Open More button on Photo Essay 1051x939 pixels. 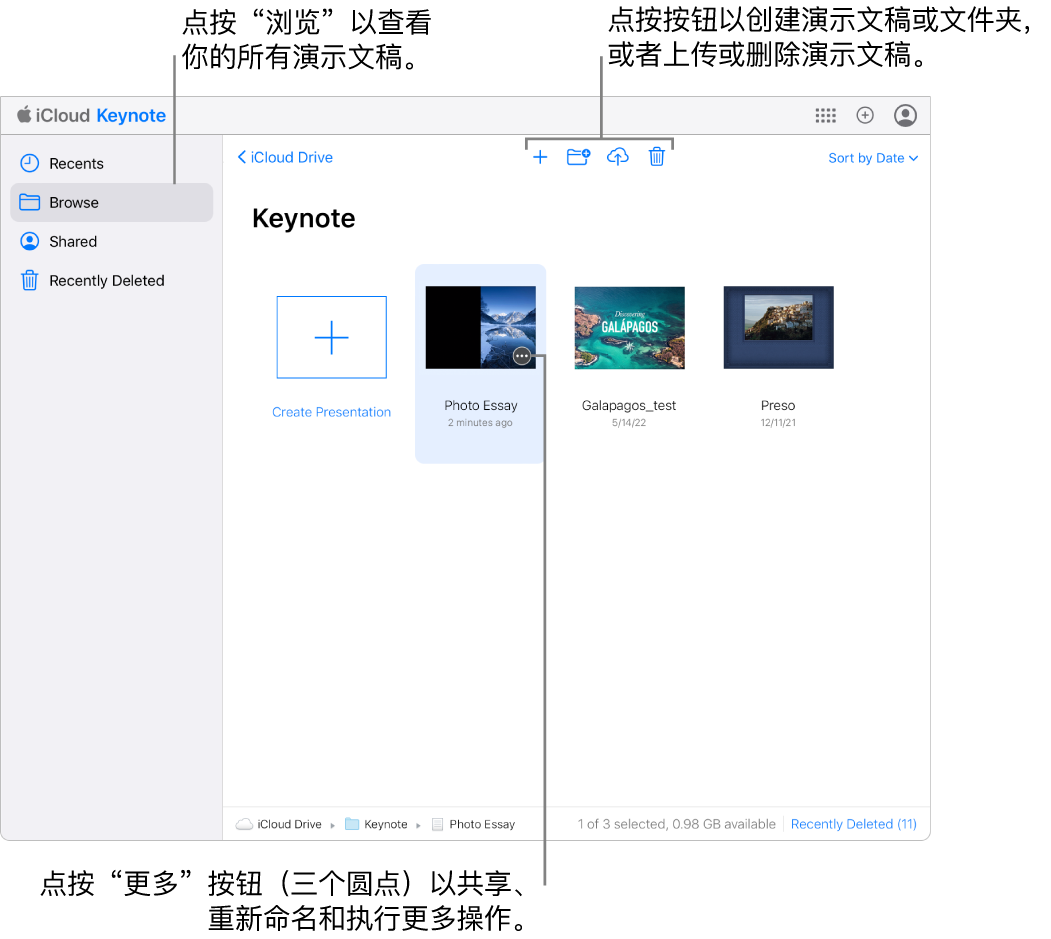[x=522, y=356]
